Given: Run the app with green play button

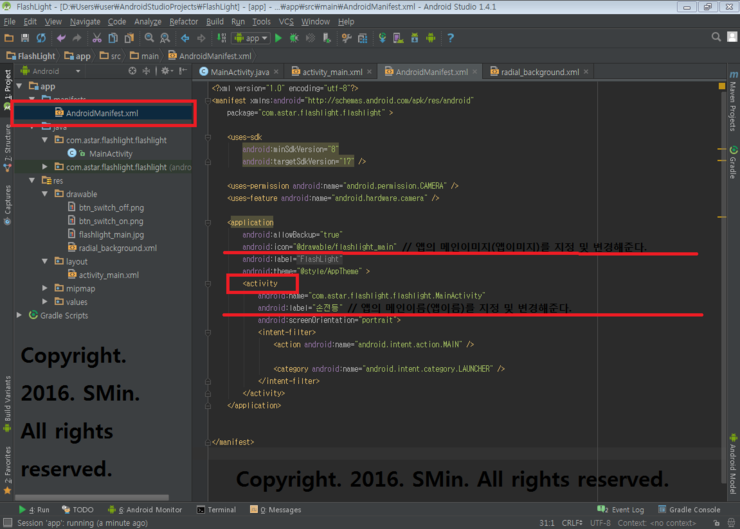Looking at the screenshot, I should point(278,38).
